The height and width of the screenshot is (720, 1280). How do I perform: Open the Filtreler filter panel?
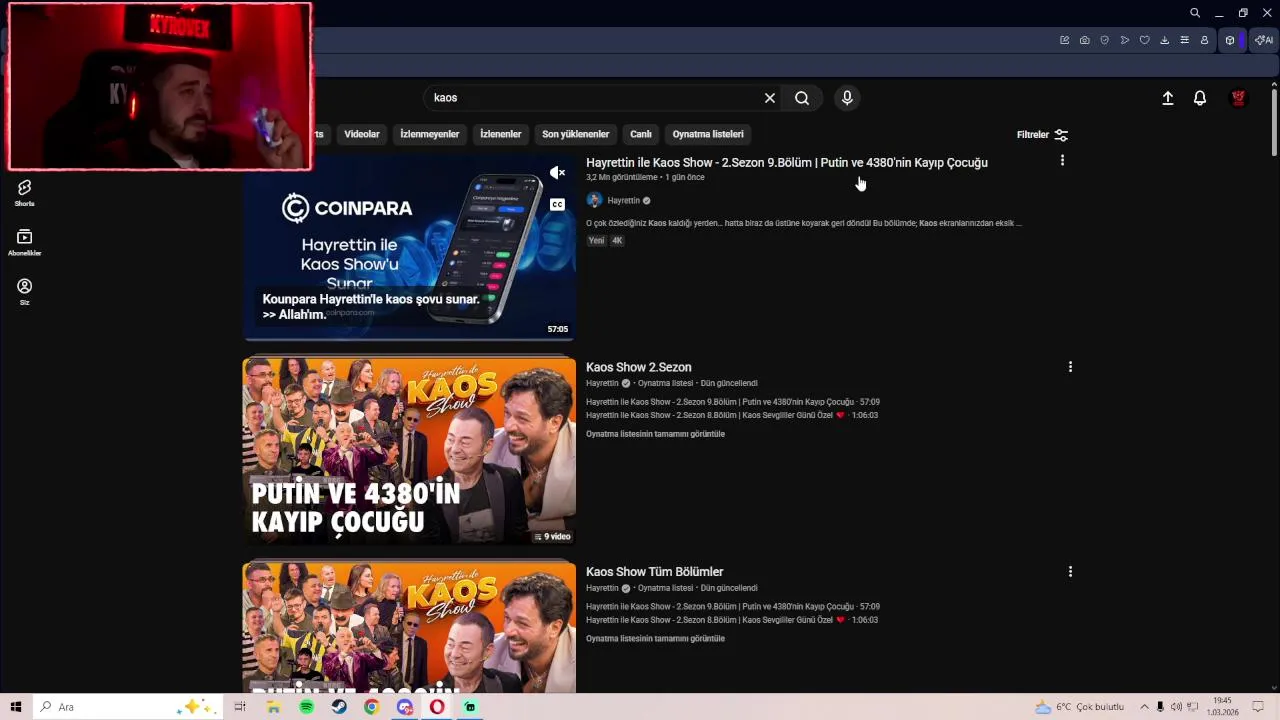click(x=1043, y=135)
